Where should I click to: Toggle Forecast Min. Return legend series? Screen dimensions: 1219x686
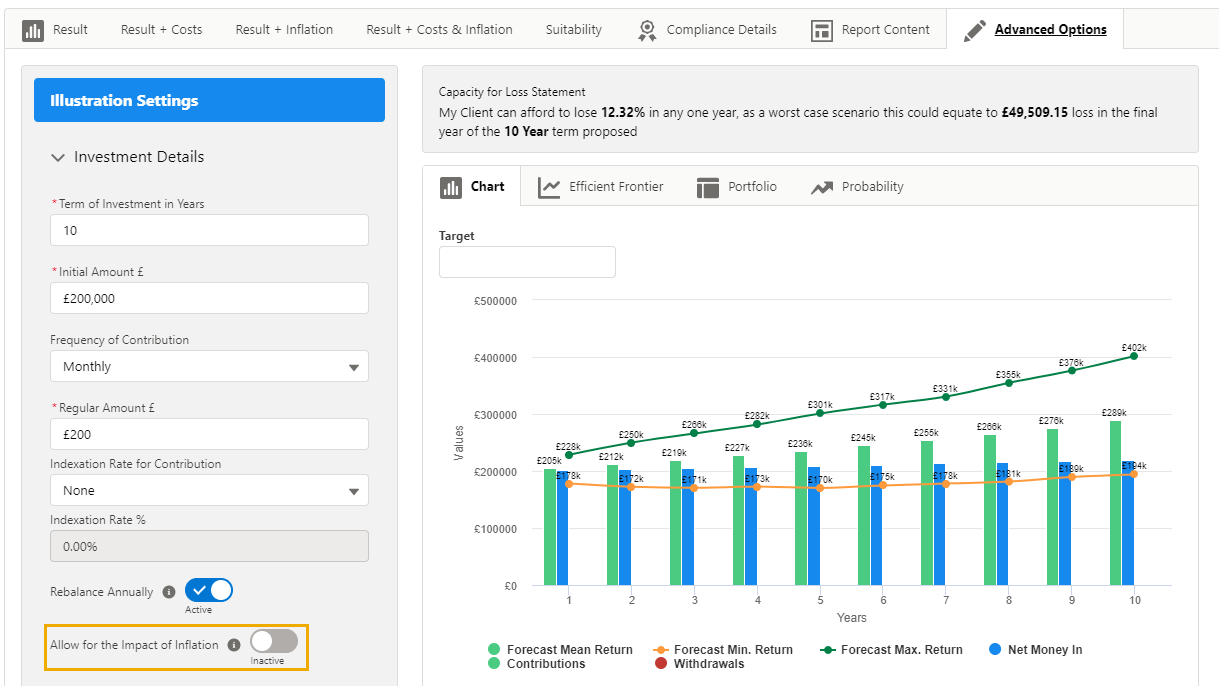pyautogui.click(x=722, y=650)
